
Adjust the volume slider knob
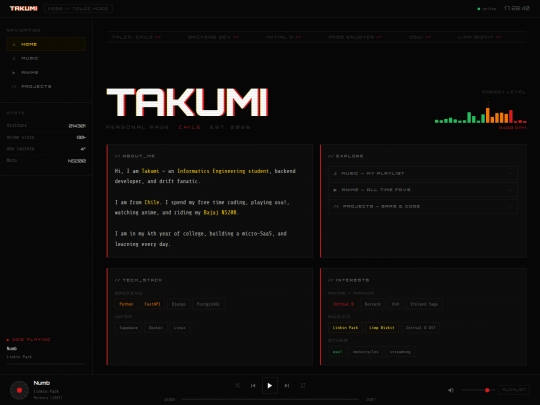[487, 390]
